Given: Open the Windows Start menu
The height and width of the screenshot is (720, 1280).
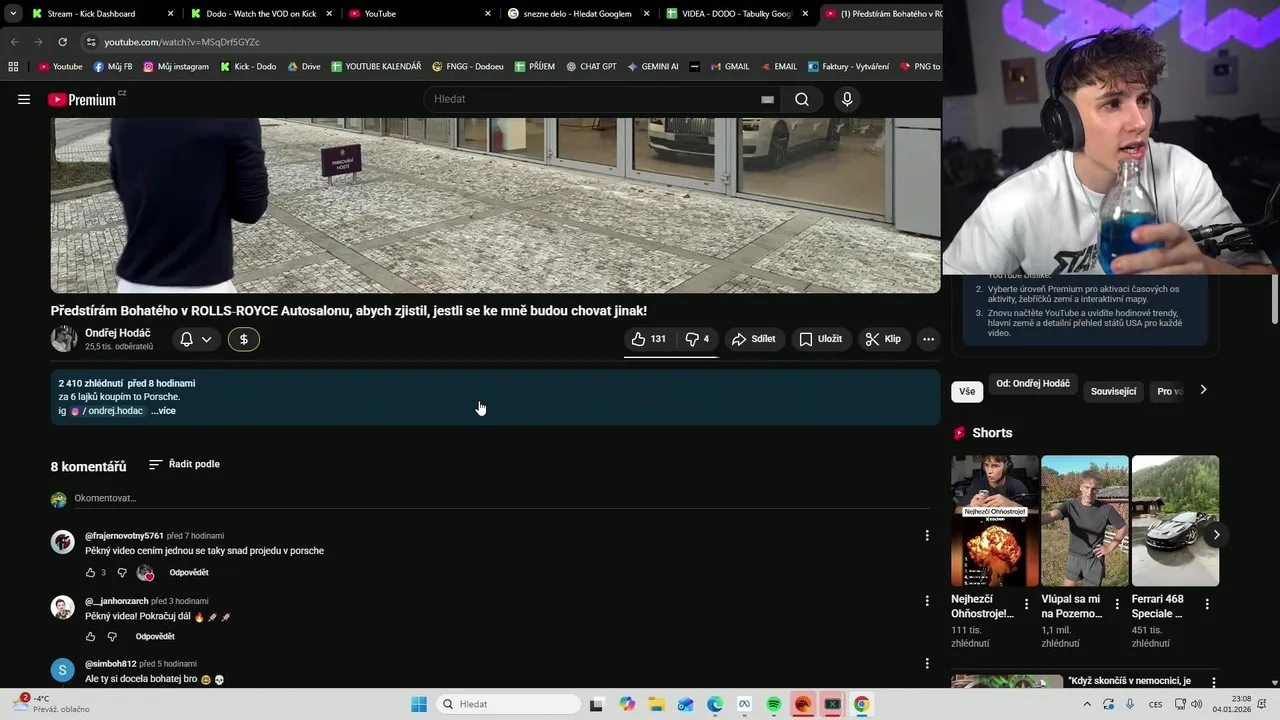Looking at the screenshot, I should pyautogui.click(x=419, y=704).
